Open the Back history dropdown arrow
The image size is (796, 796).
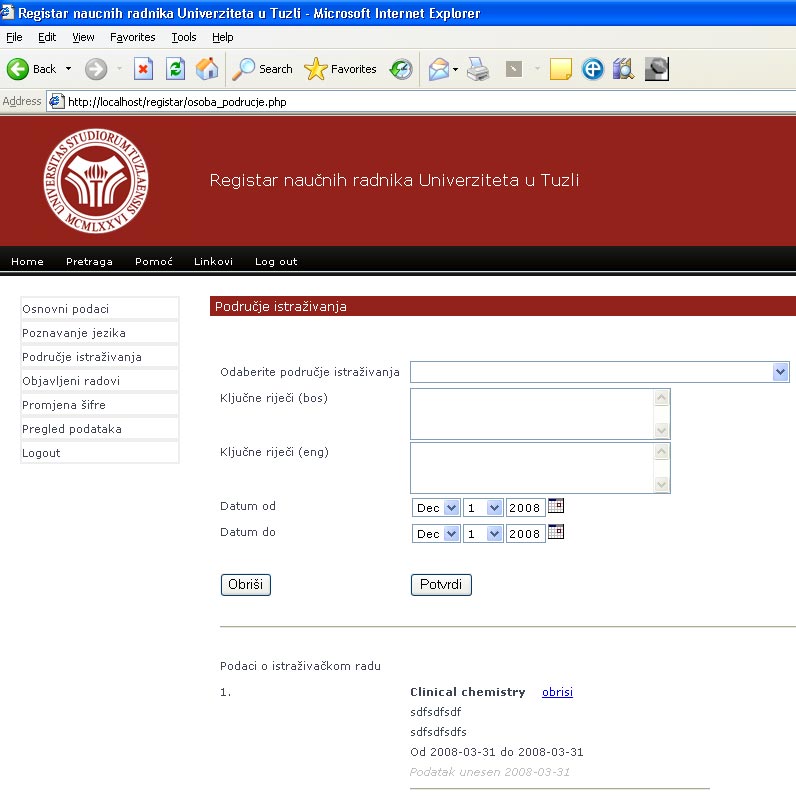point(69,69)
